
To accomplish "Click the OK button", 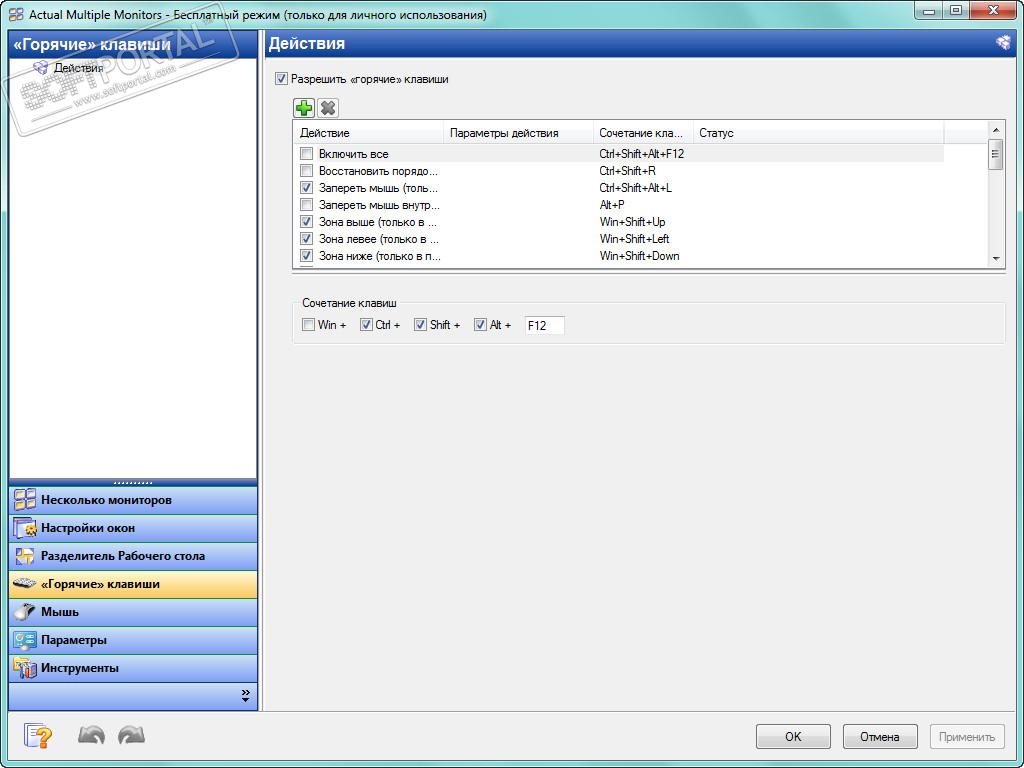I will tap(793, 737).
